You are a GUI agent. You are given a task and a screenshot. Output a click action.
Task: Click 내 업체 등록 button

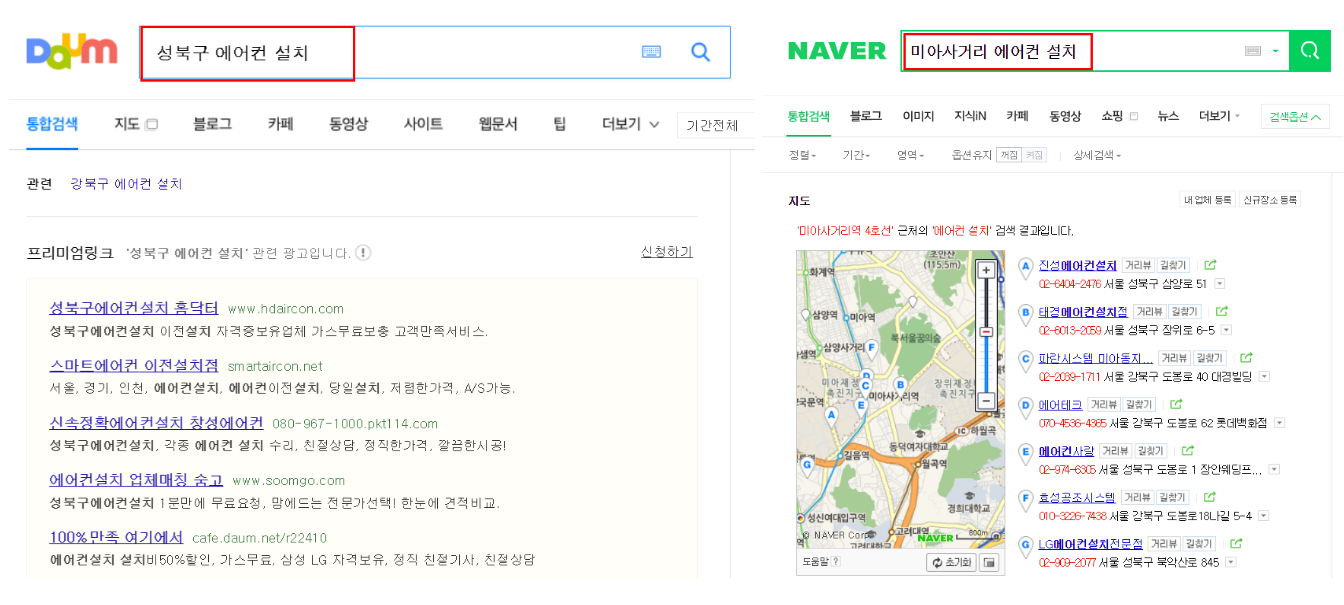pos(1207,200)
